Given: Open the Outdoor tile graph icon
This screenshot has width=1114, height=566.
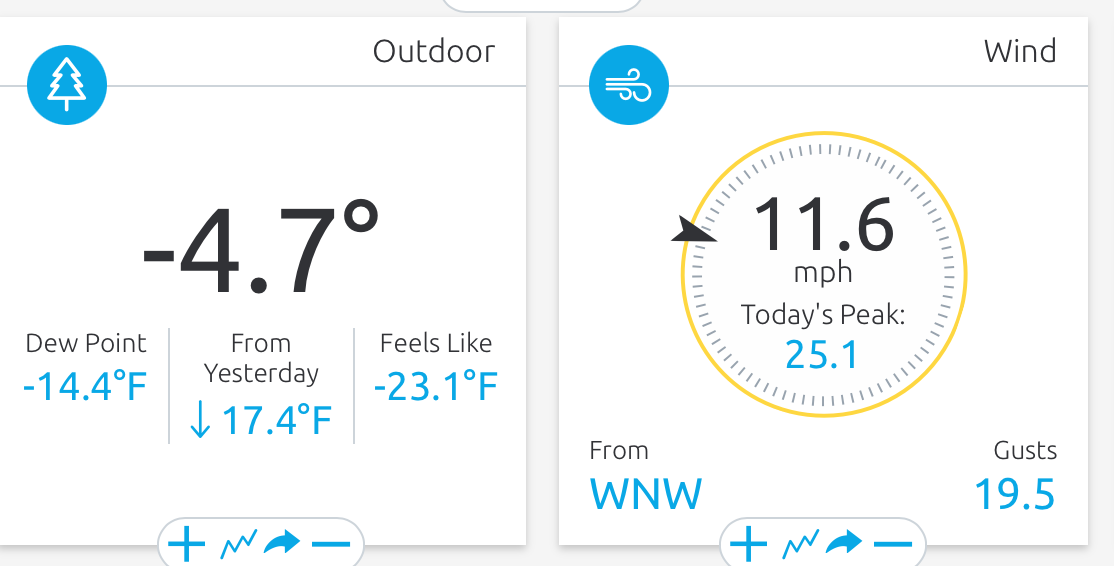Looking at the screenshot, I should coord(239,544).
